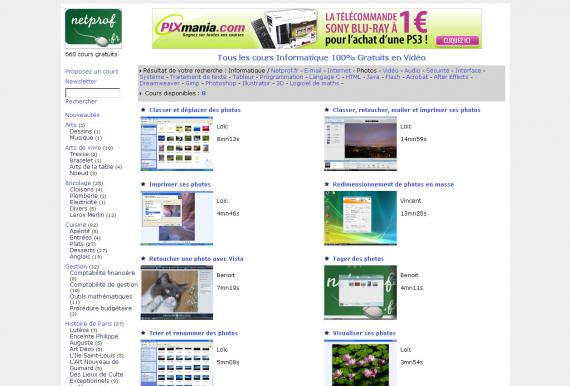Open the Newsletter link
The height and width of the screenshot is (386, 570).
[x=81, y=81]
